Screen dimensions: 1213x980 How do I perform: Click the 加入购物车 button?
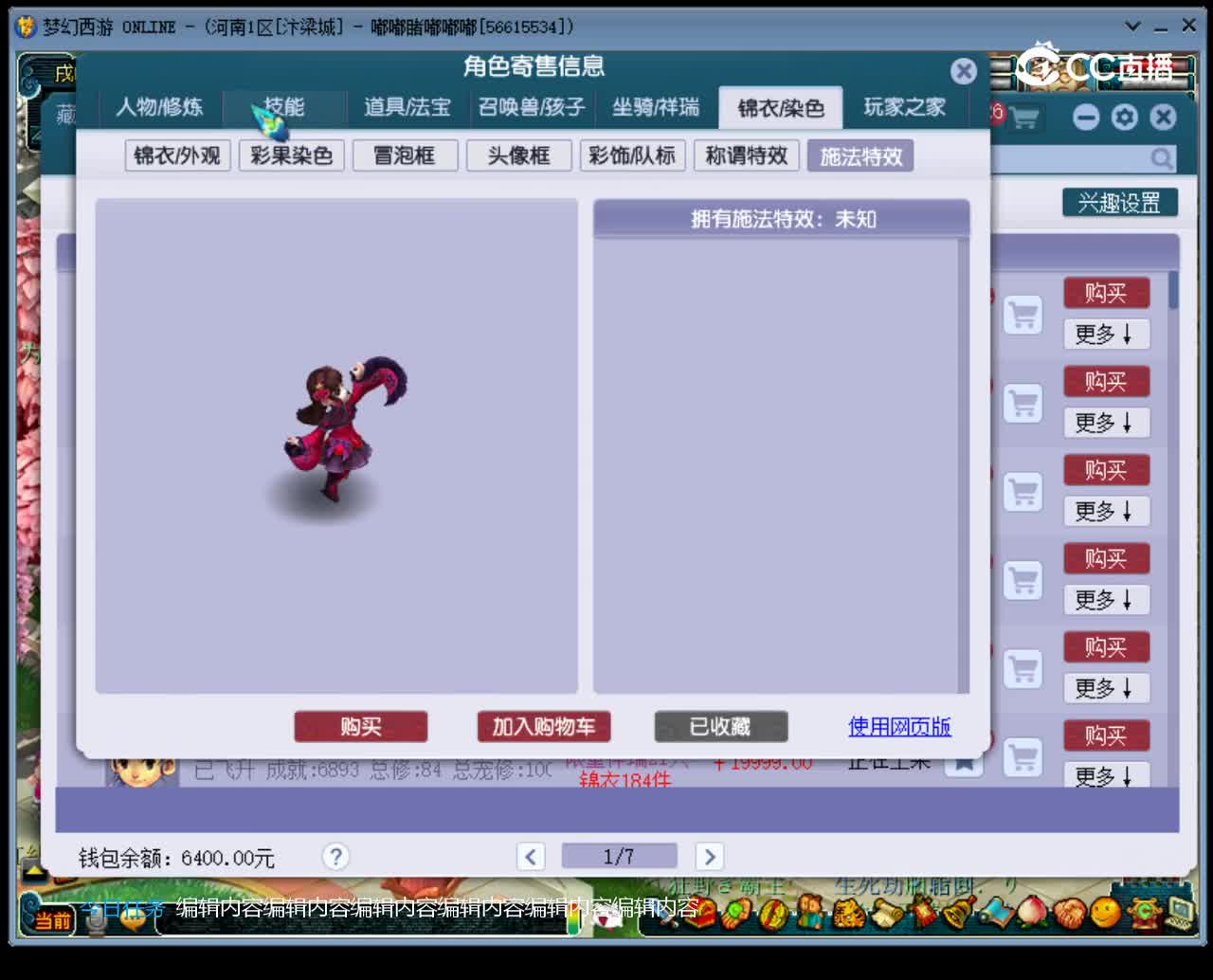543,727
